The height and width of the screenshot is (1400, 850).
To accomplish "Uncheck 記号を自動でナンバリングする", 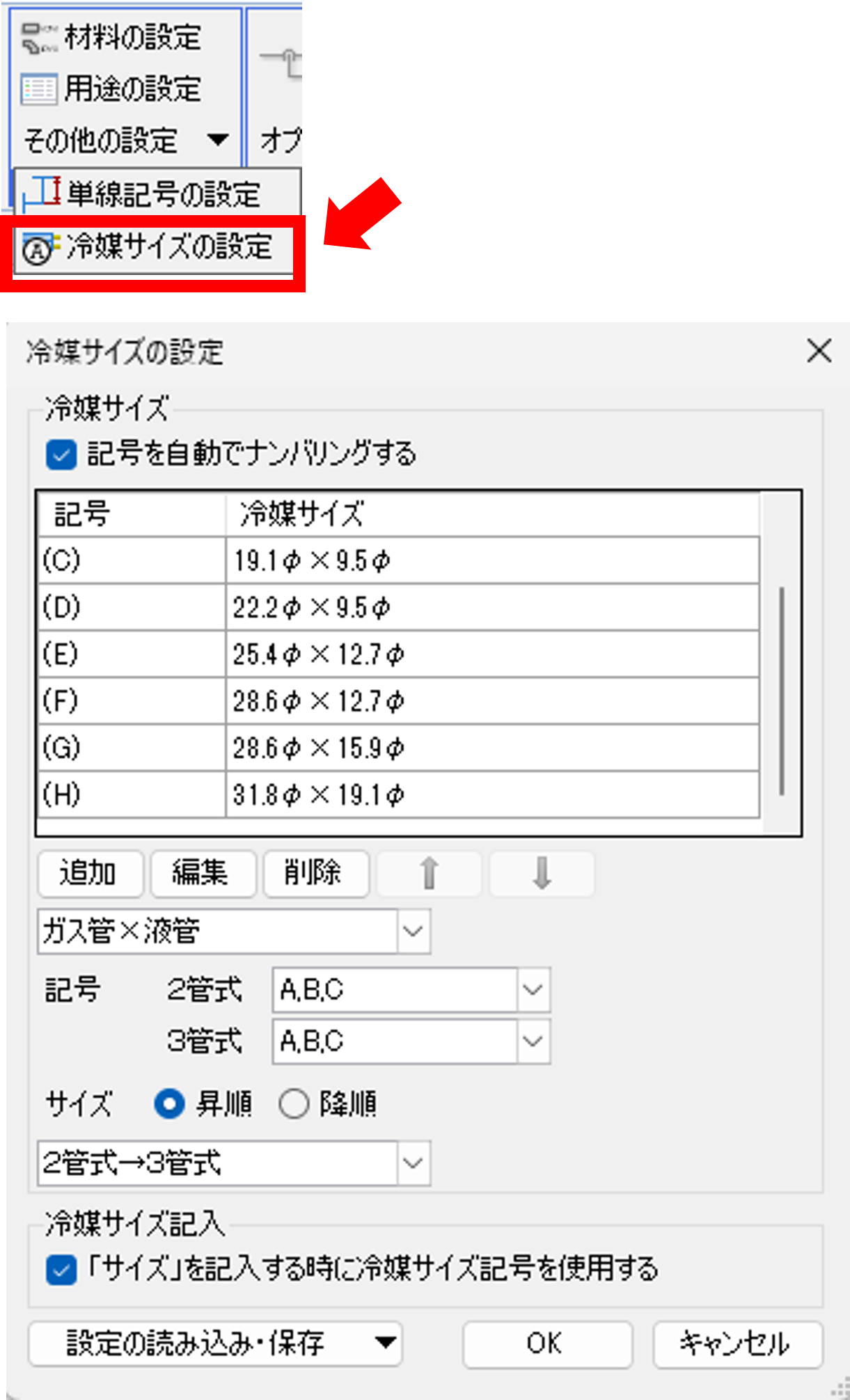I will point(61,455).
